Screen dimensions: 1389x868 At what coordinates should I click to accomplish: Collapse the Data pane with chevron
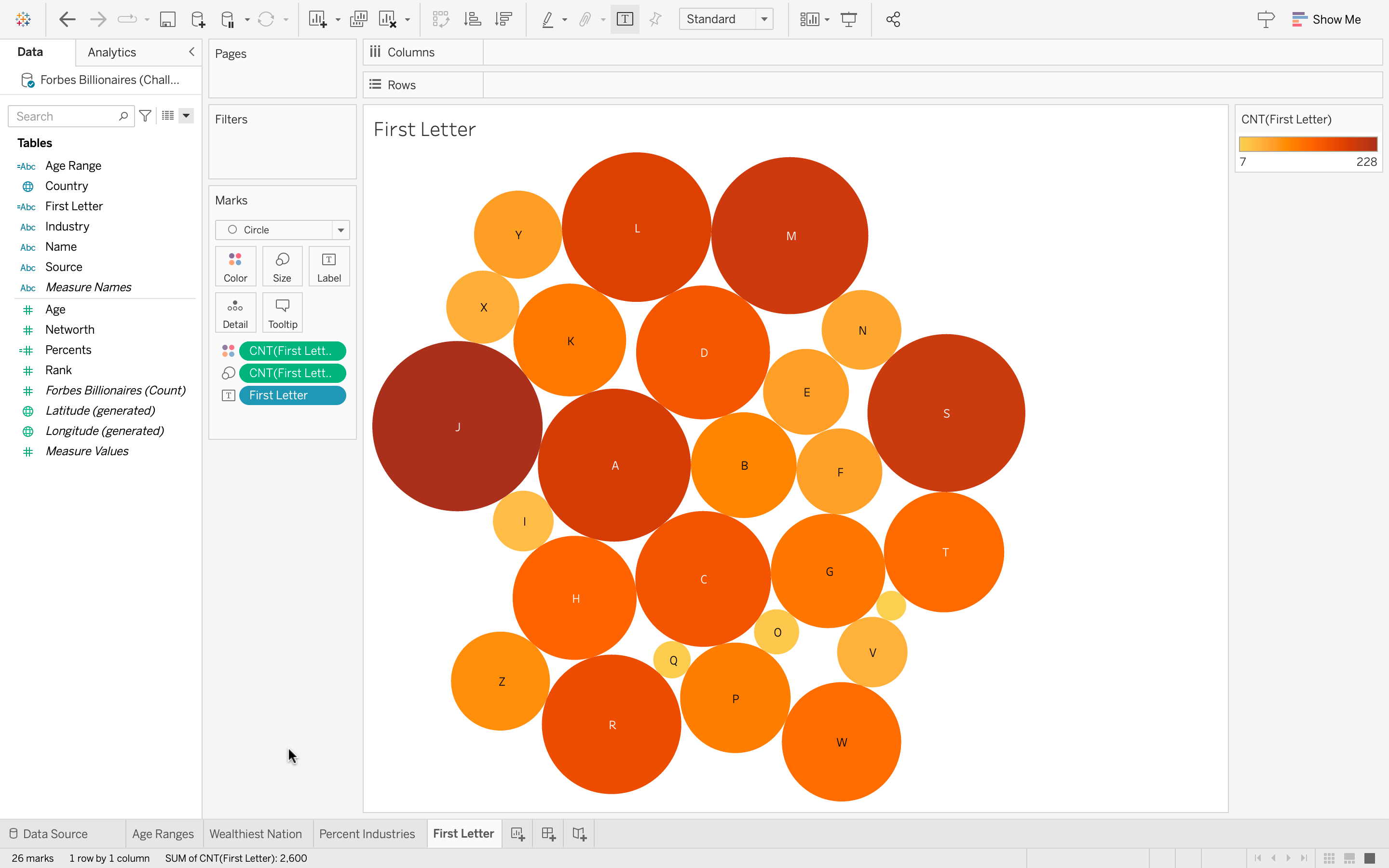[x=191, y=52]
